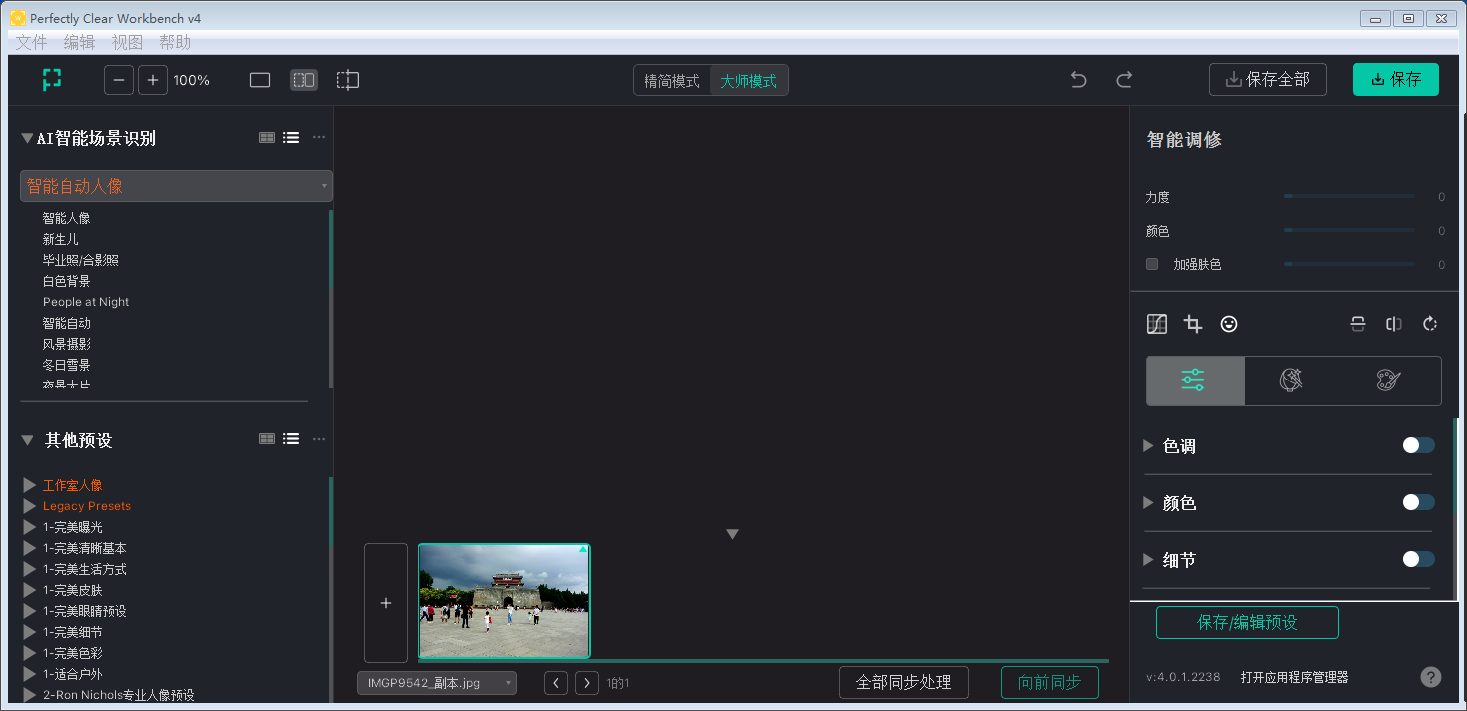Click the Perfectly Clear logo icon
Image resolution: width=1467 pixels, height=711 pixels.
coord(52,80)
